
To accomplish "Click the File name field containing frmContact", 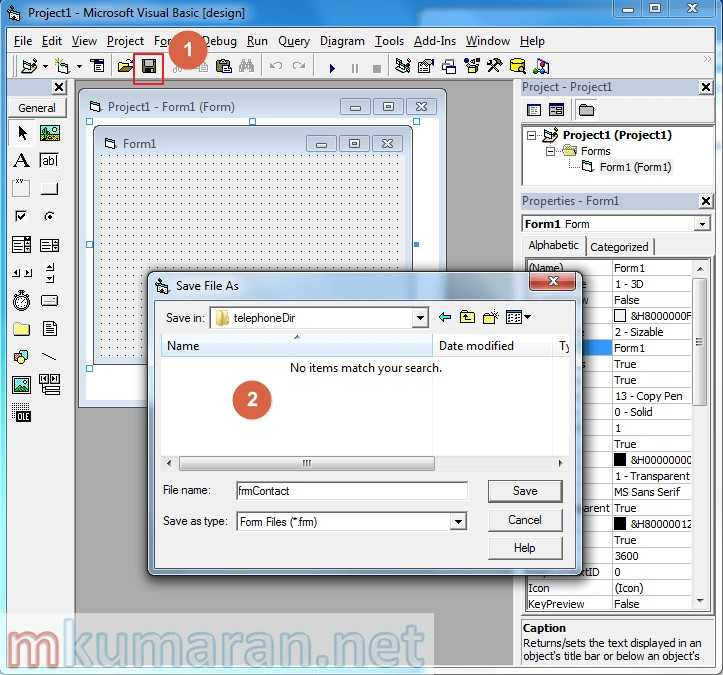I will 352,491.
